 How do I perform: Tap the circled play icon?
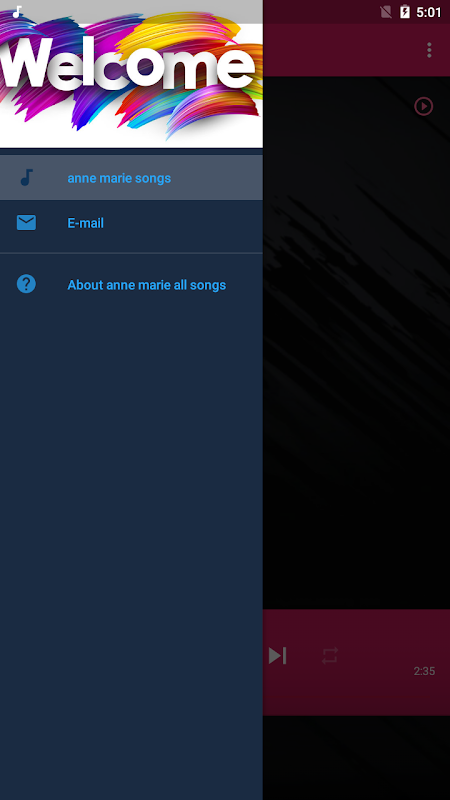pyautogui.click(x=423, y=106)
